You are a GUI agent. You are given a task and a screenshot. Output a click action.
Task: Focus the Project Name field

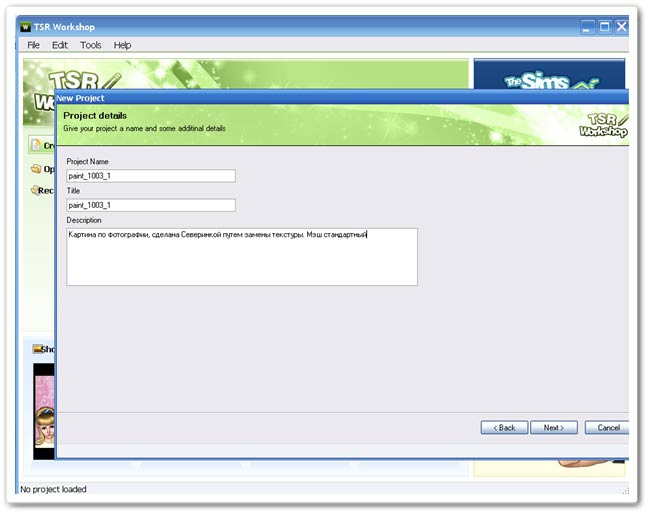[150, 176]
